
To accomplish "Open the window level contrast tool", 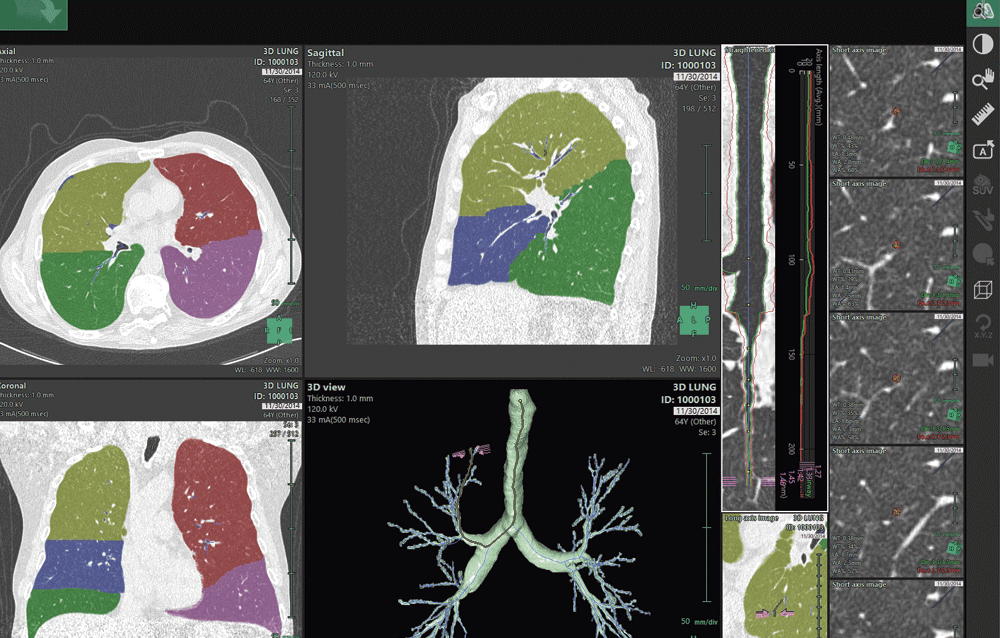I will (x=983, y=45).
